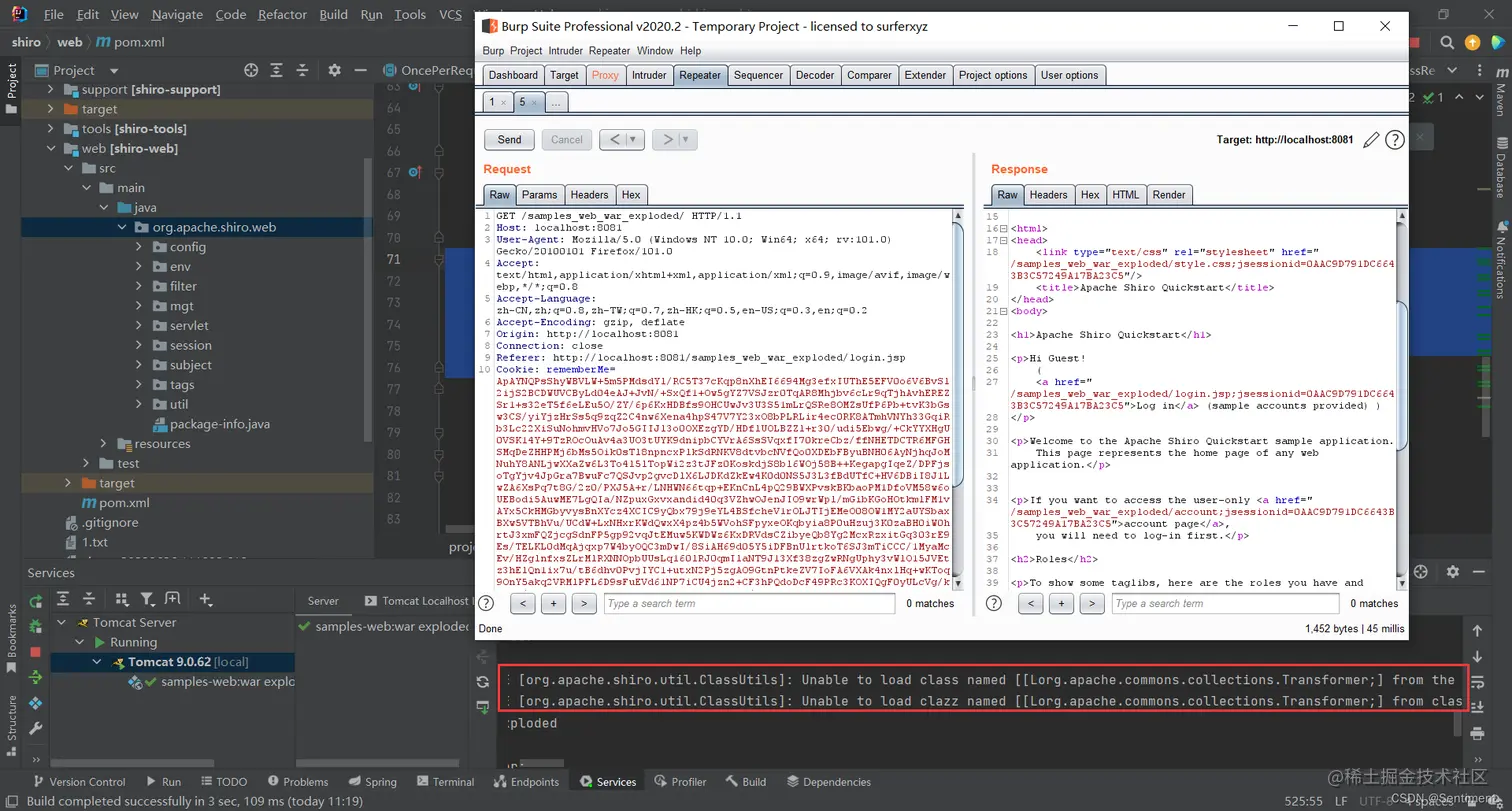
Task: Switch to the Proxy tab in Burp
Action: 605,75
